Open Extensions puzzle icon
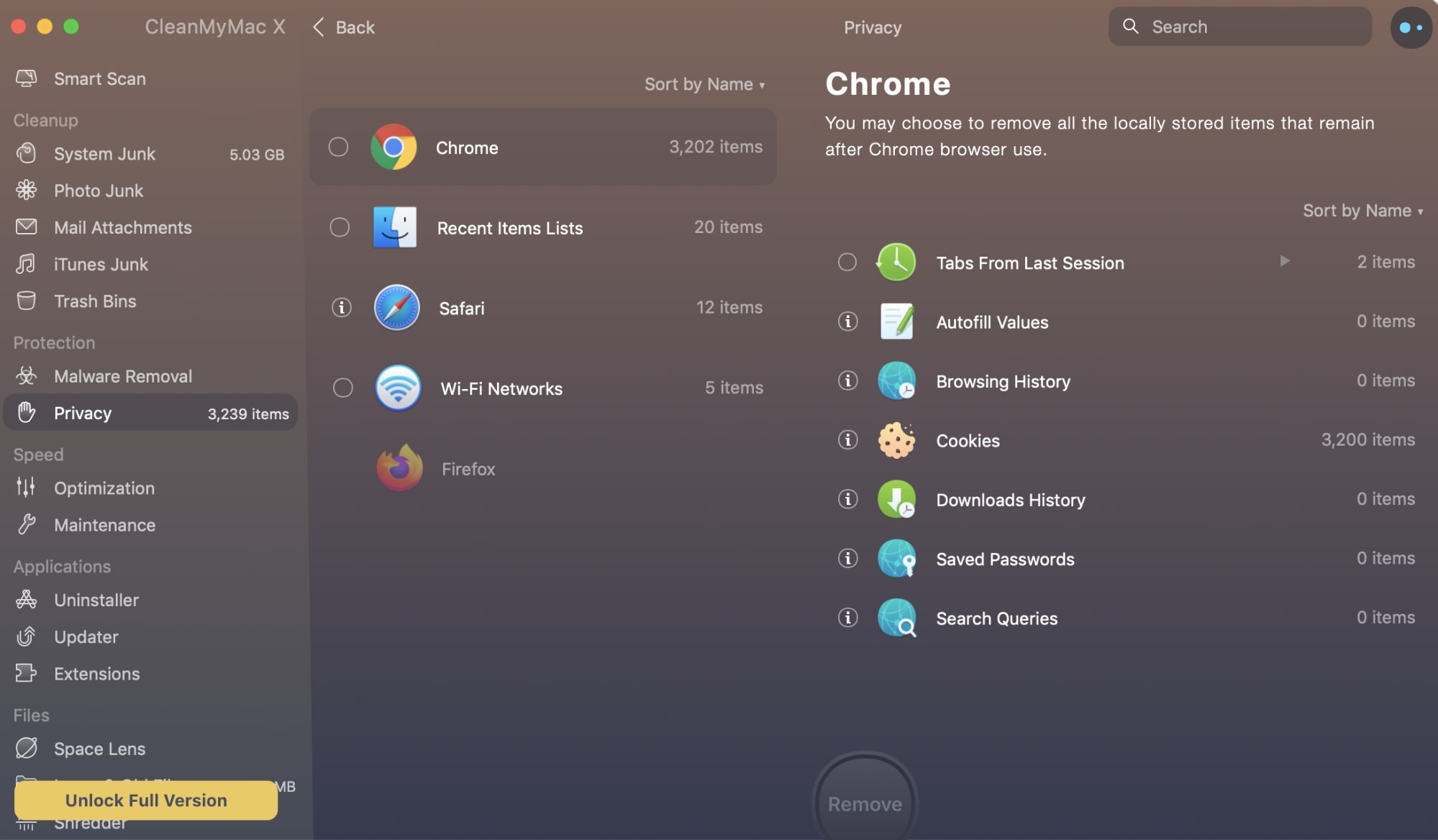The width and height of the screenshot is (1438, 840). (x=27, y=673)
